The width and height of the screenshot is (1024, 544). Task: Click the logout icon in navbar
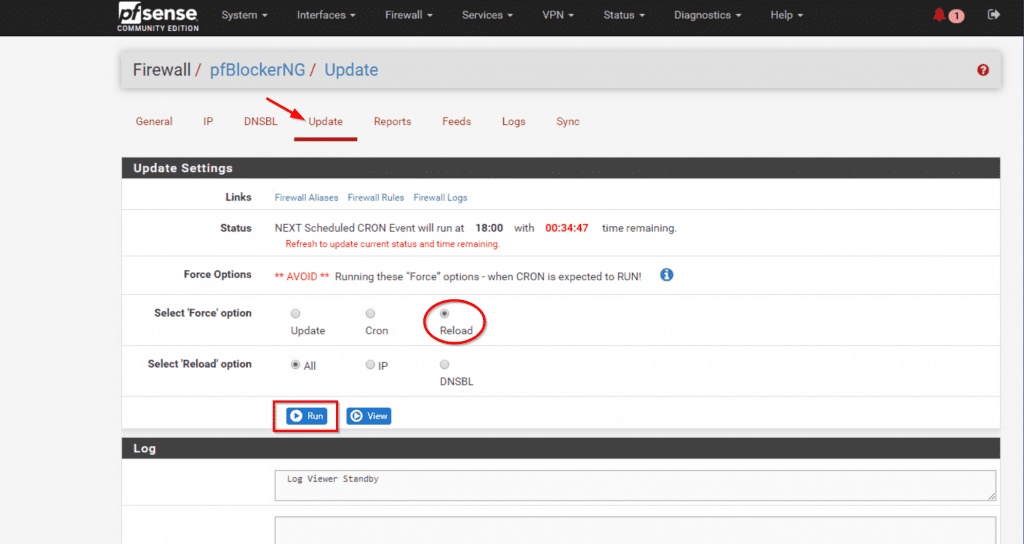coord(993,14)
